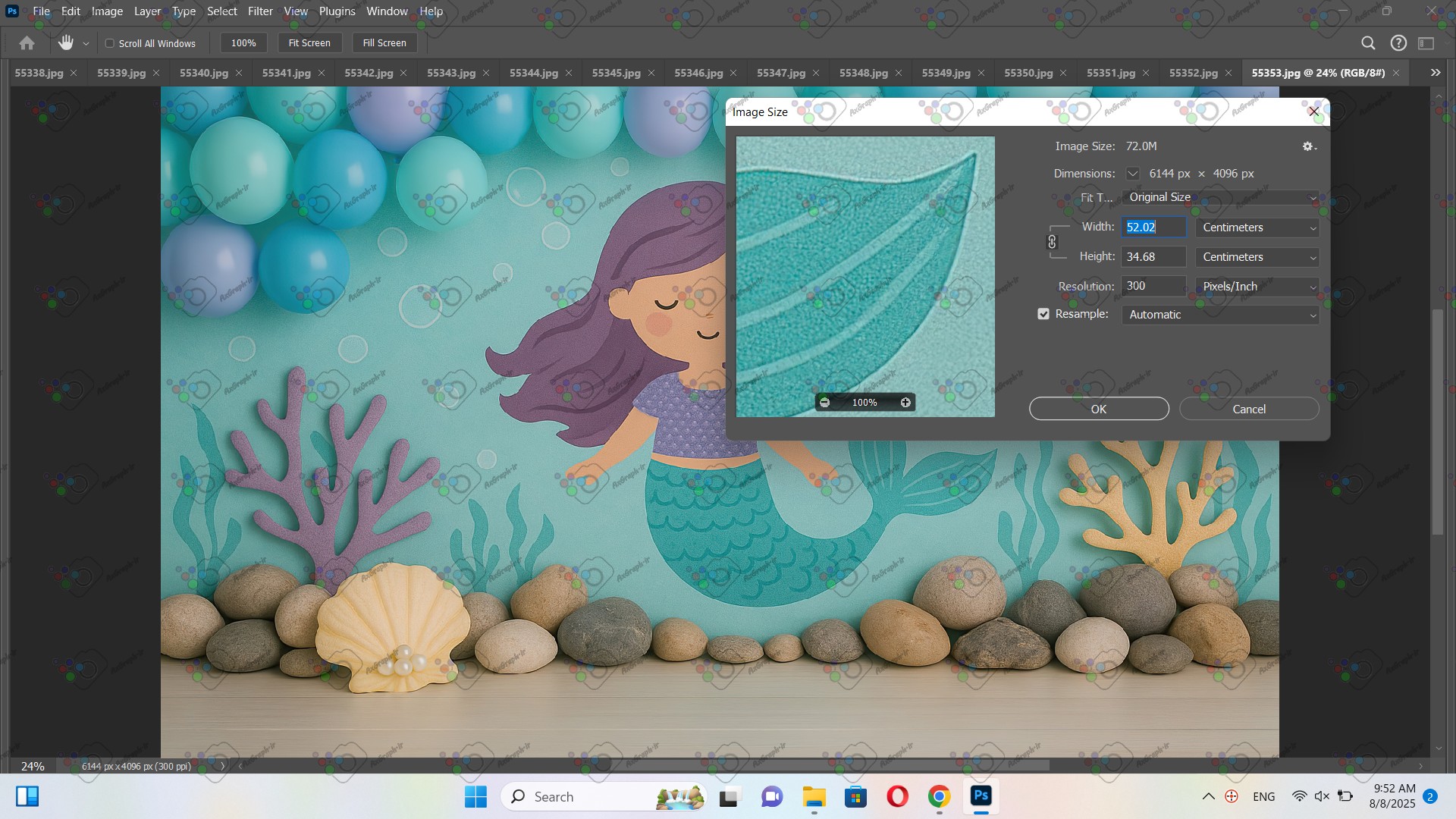The image size is (1456, 819).
Task: Open the Dimensions unit dropdown arrow
Action: [1132, 174]
